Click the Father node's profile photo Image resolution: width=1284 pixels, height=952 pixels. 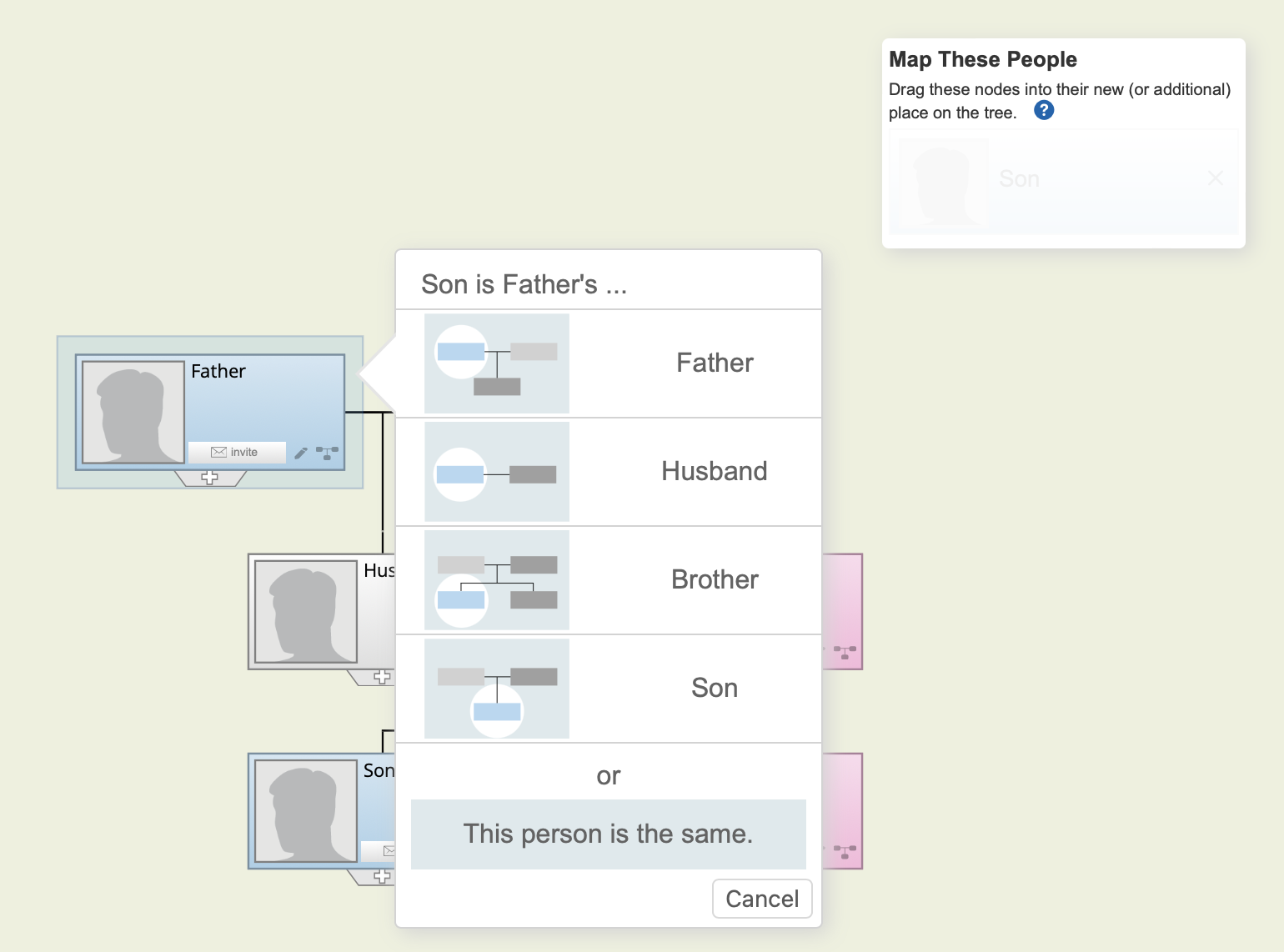133,412
